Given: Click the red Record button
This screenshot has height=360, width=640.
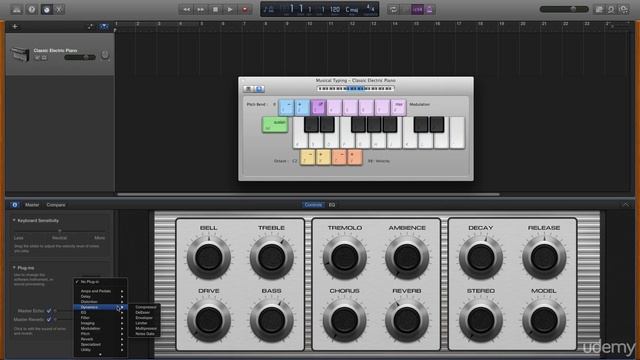Looking at the screenshot, I should [245, 9].
